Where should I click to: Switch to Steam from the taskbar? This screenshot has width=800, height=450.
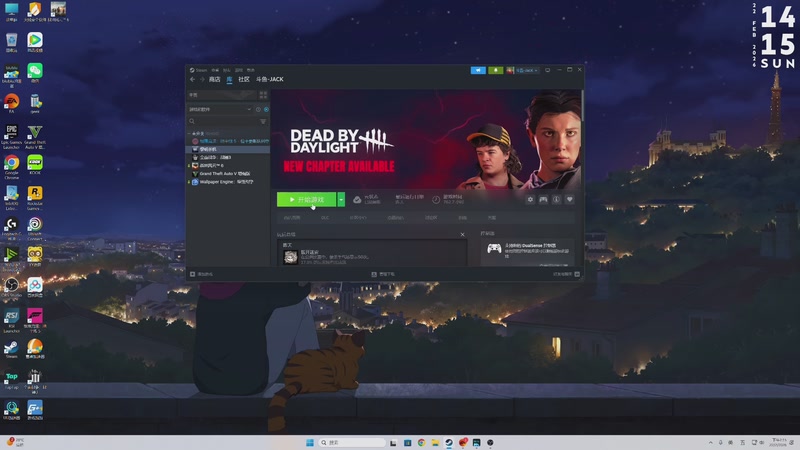tap(449, 442)
